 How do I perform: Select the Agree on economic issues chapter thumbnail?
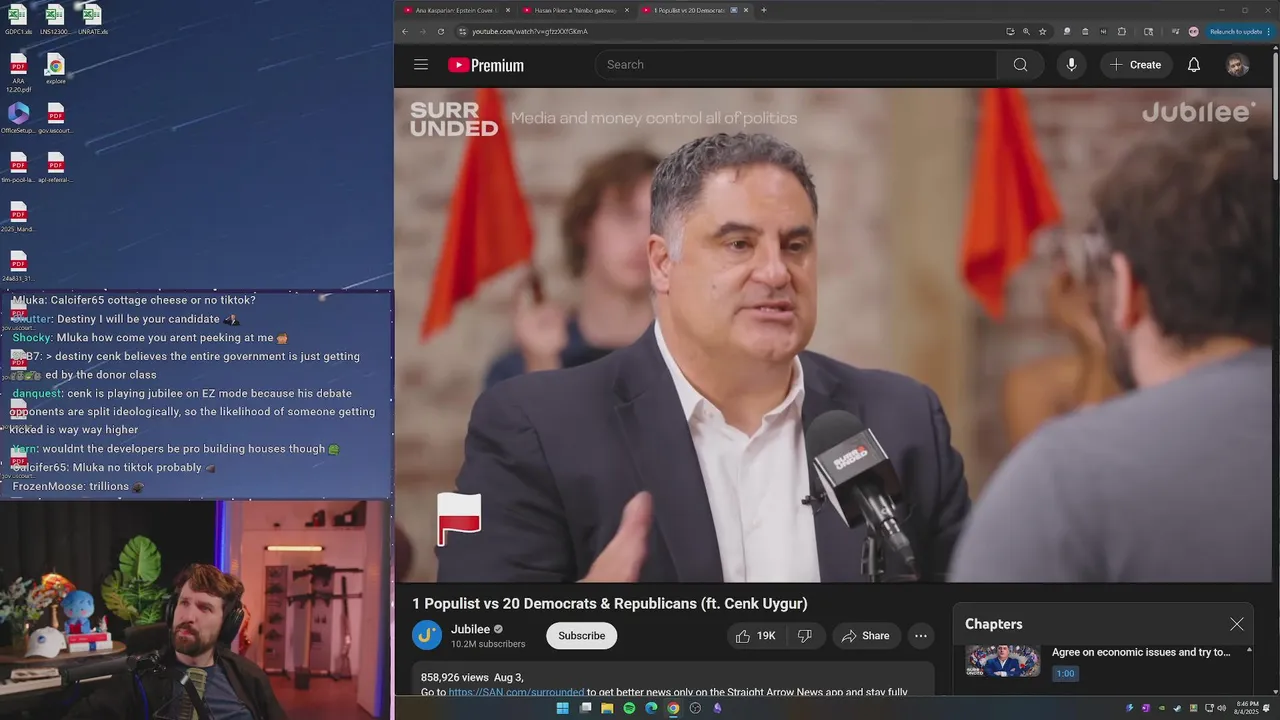coord(1002,661)
